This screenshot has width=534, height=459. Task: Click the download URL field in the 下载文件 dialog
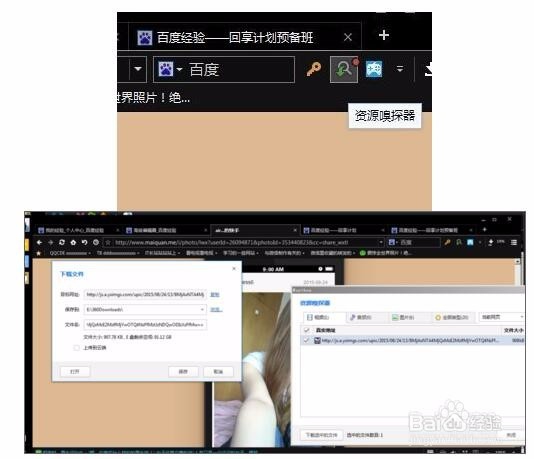pyautogui.click(x=145, y=294)
